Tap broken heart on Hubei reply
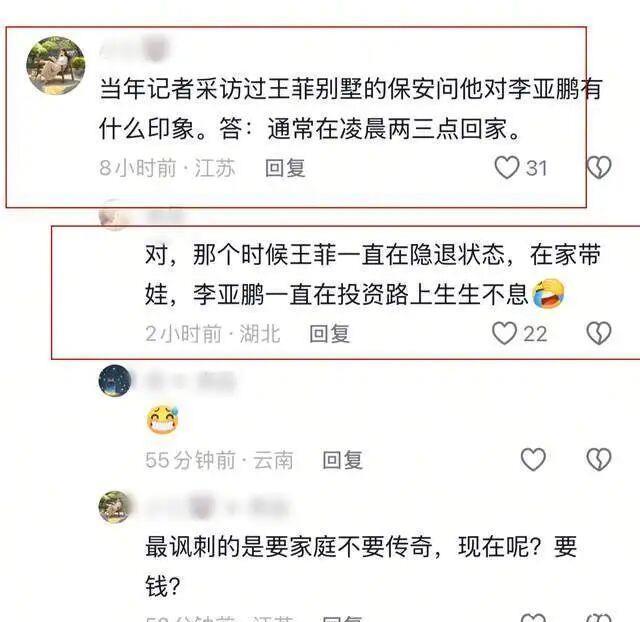 coord(598,333)
